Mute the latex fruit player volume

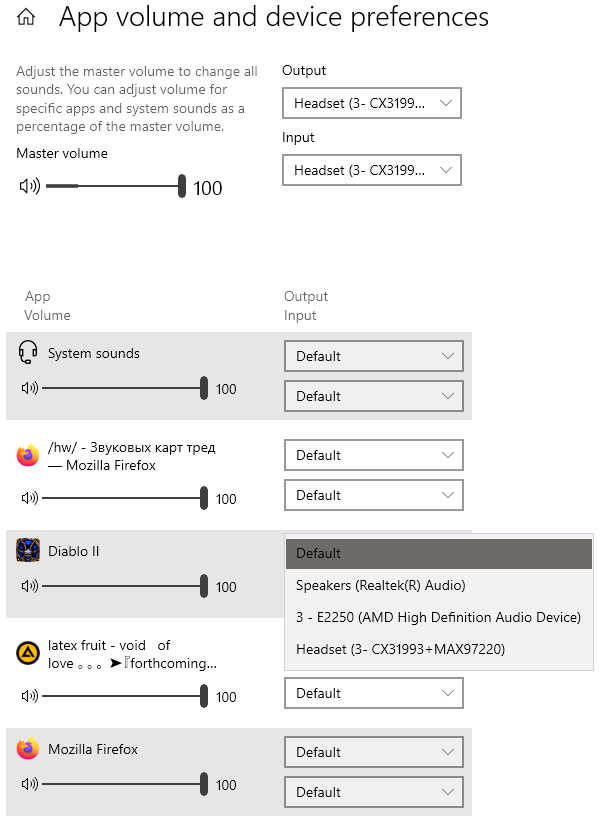29,696
